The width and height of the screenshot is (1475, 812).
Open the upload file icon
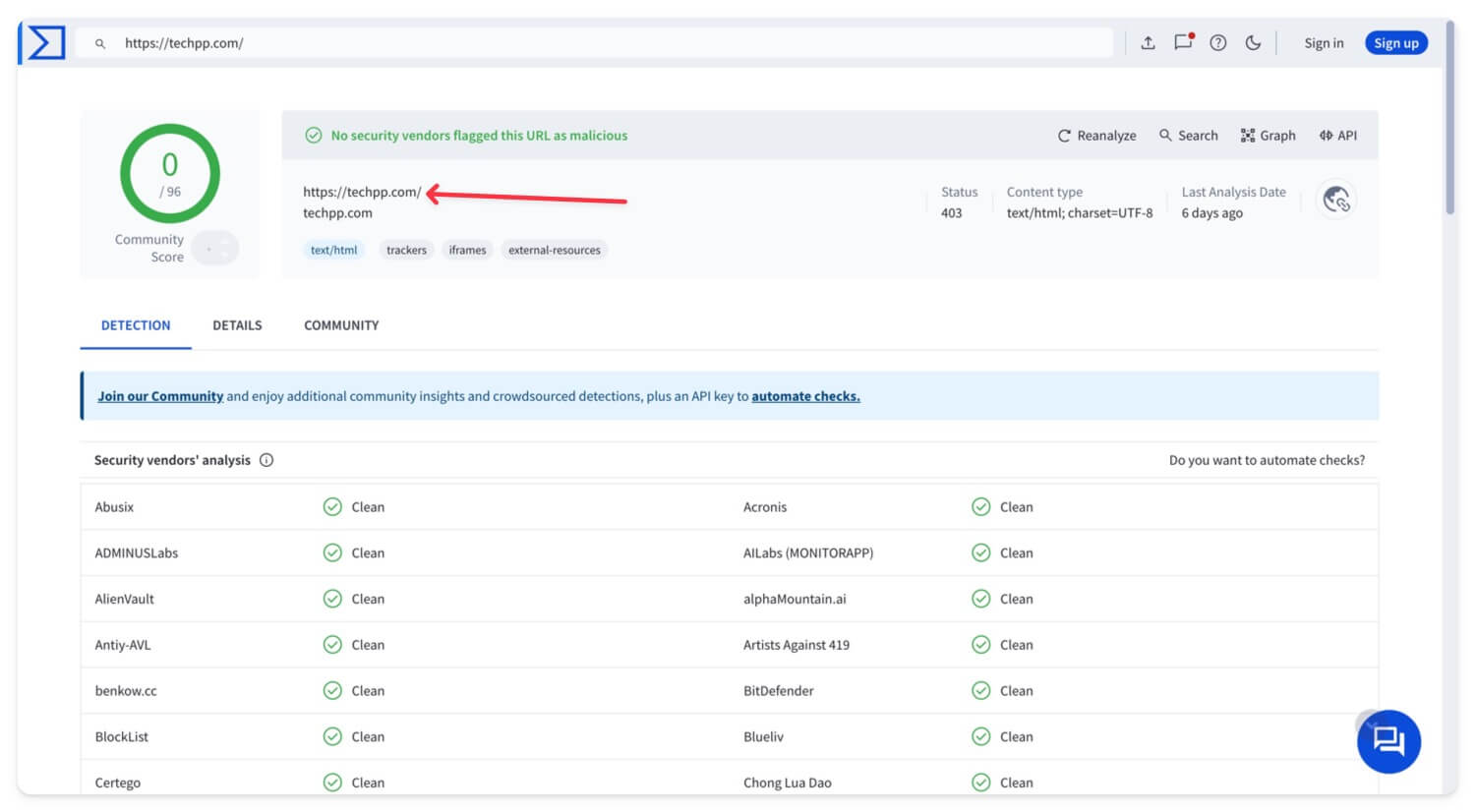[1148, 42]
